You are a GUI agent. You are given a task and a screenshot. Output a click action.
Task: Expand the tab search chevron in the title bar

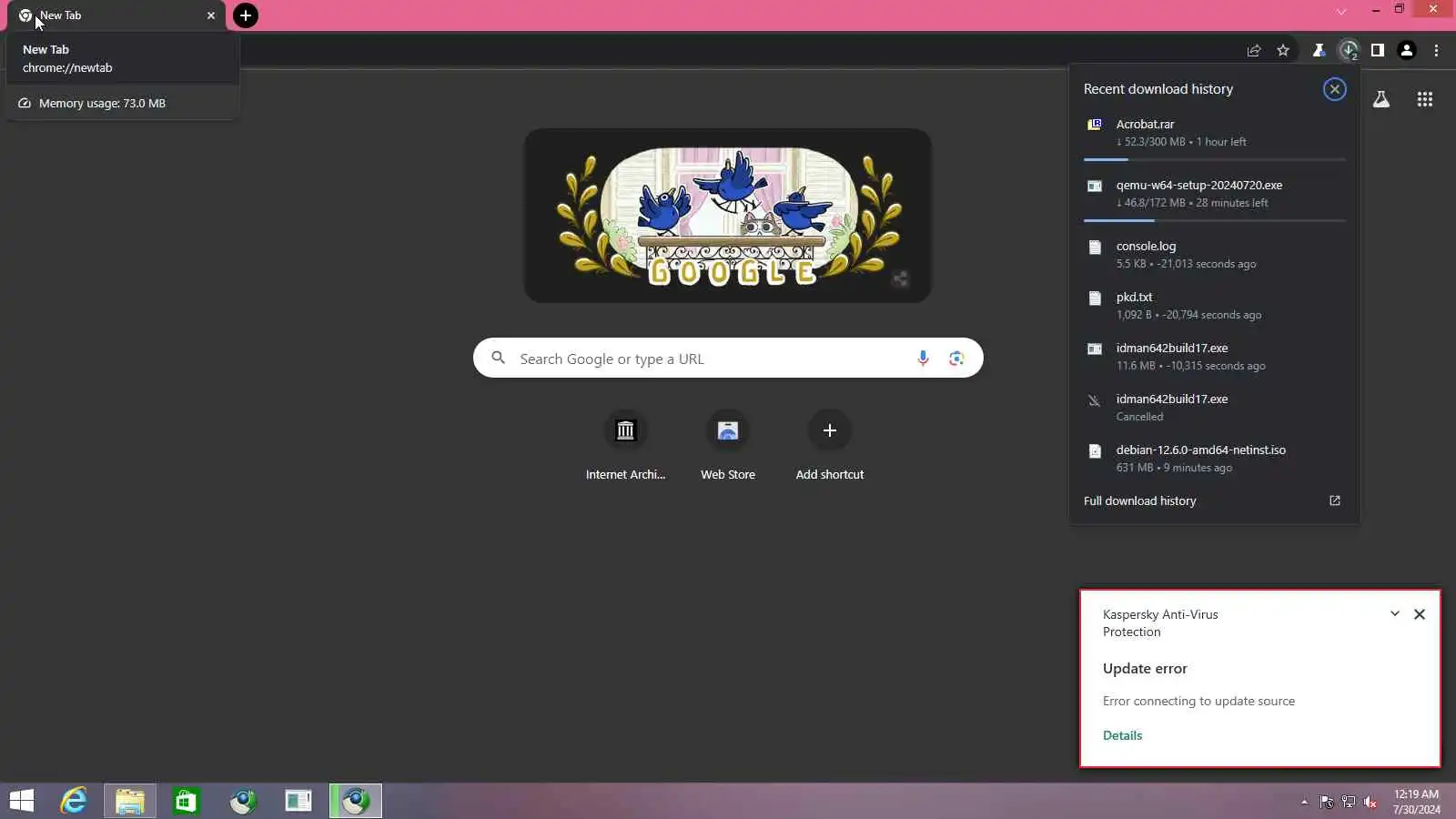(x=1341, y=12)
